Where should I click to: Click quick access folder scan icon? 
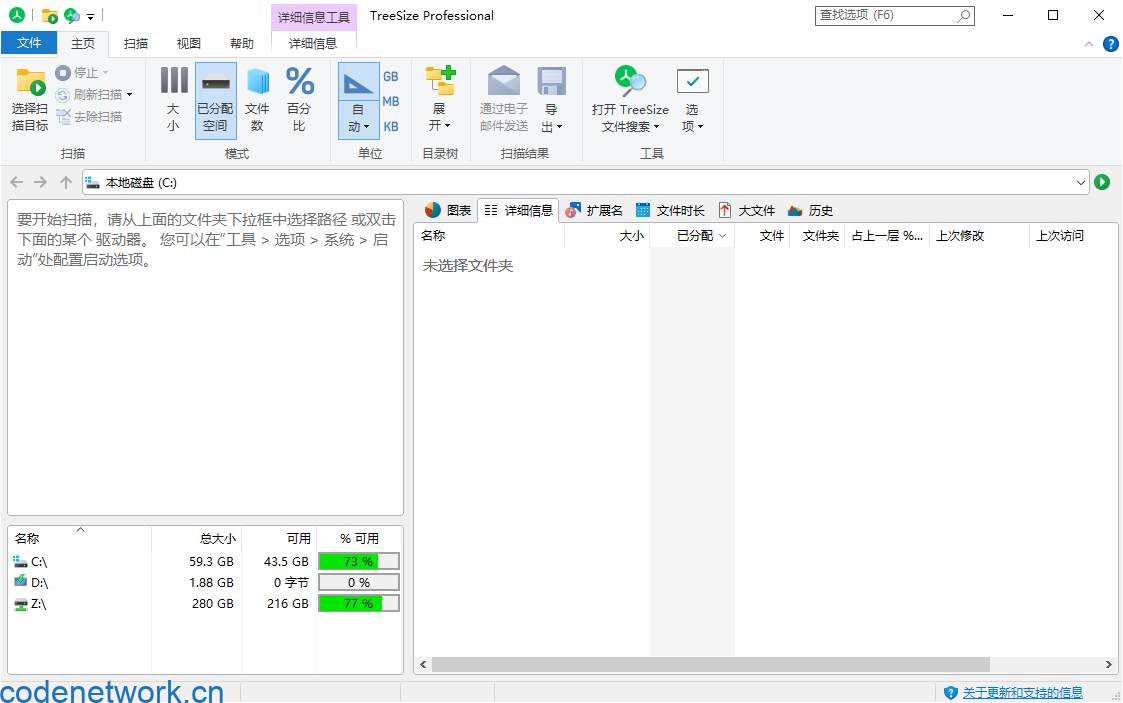(x=49, y=15)
